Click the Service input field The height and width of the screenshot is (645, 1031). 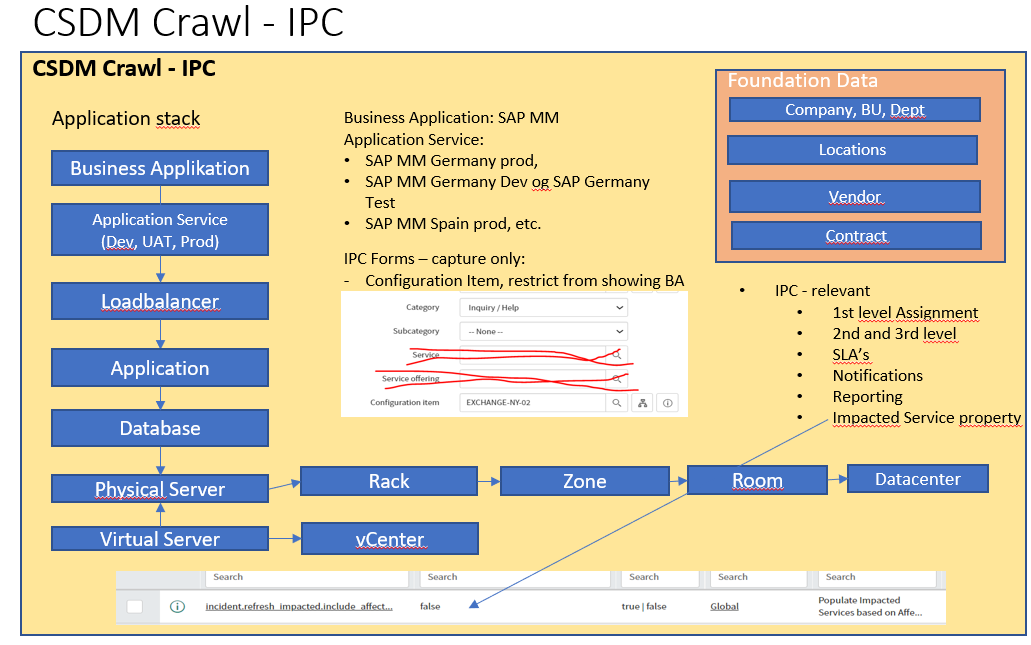pyautogui.click(x=532, y=354)
